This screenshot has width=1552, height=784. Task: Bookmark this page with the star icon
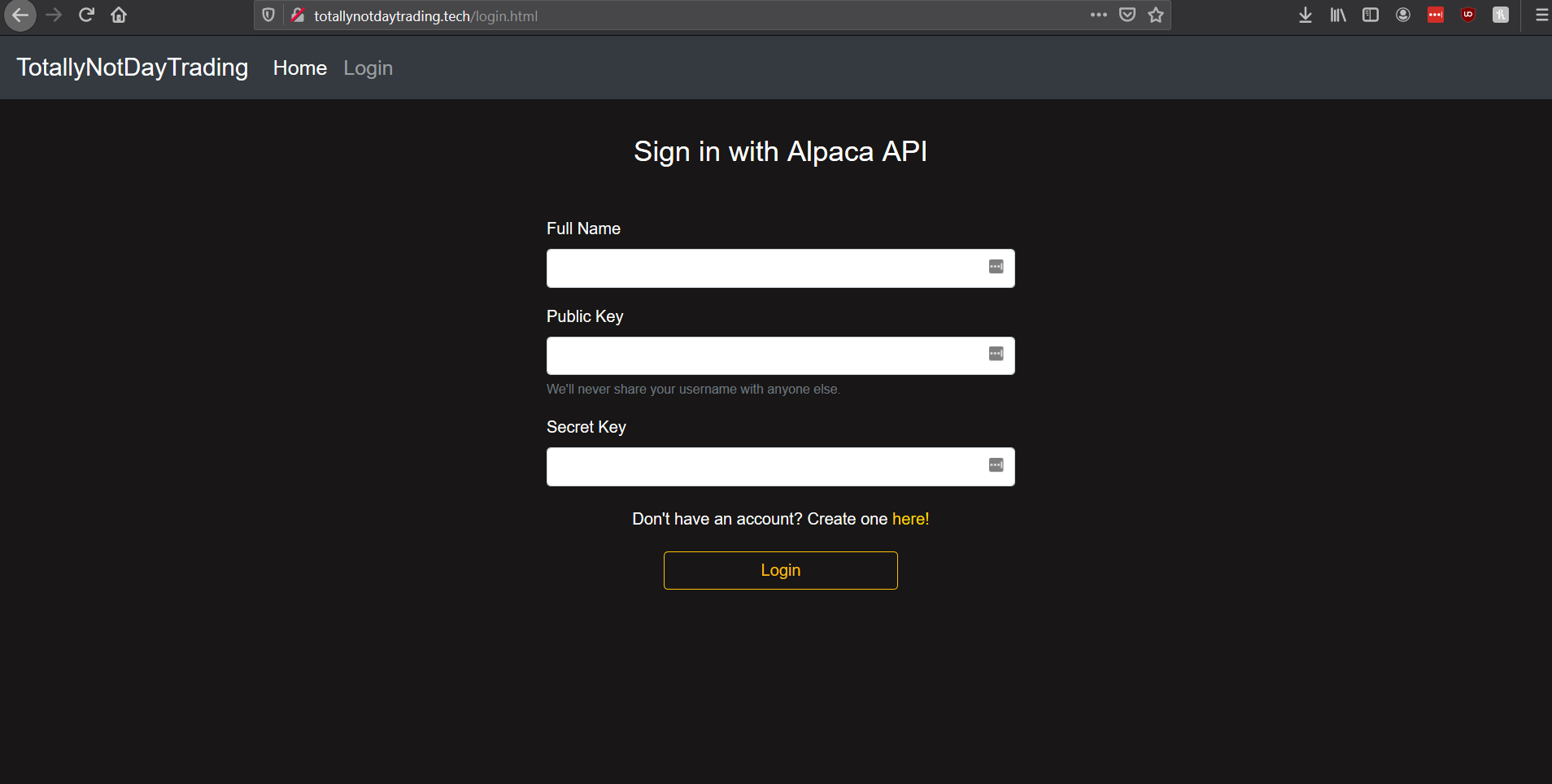pos(1156,15)
